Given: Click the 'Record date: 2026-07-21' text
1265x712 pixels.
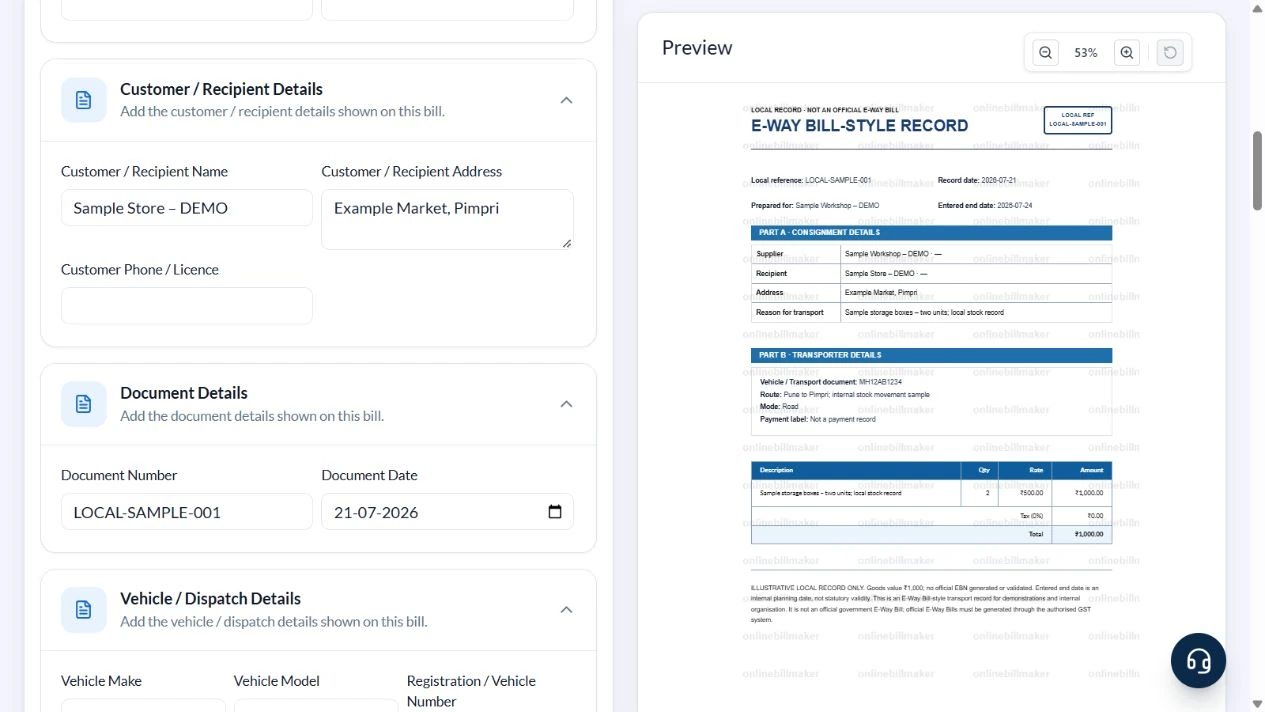Looking at the screenshot, I should coord(977,181).
